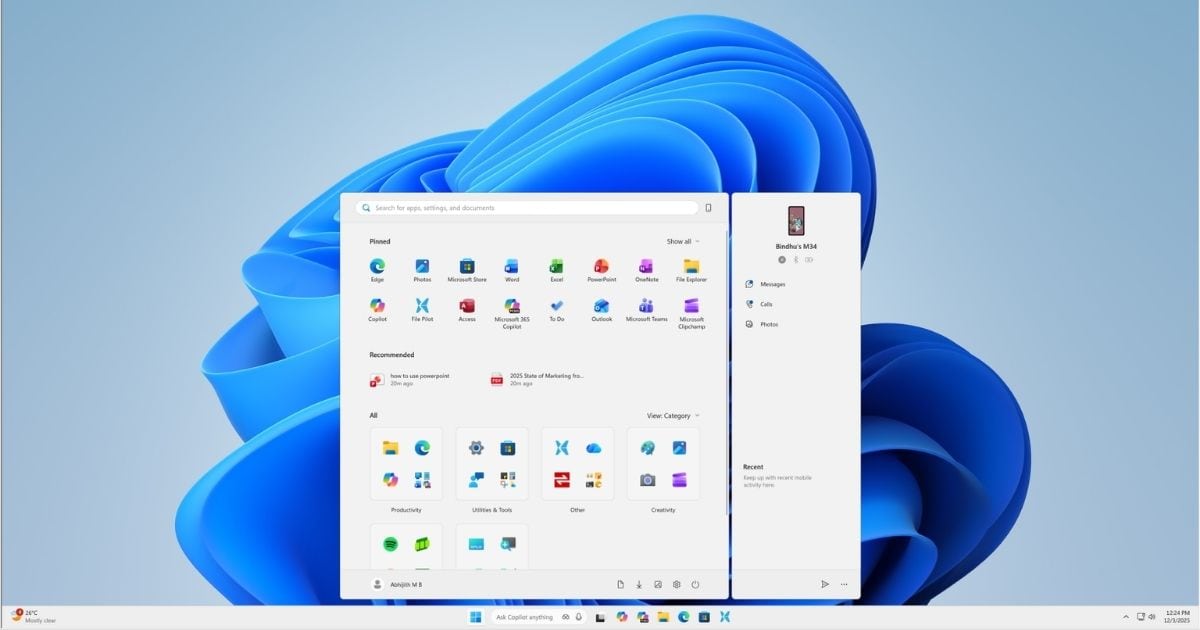Open the Edge pinned app
Viewport: 1200px width, 630px height.
click(377, 270)
